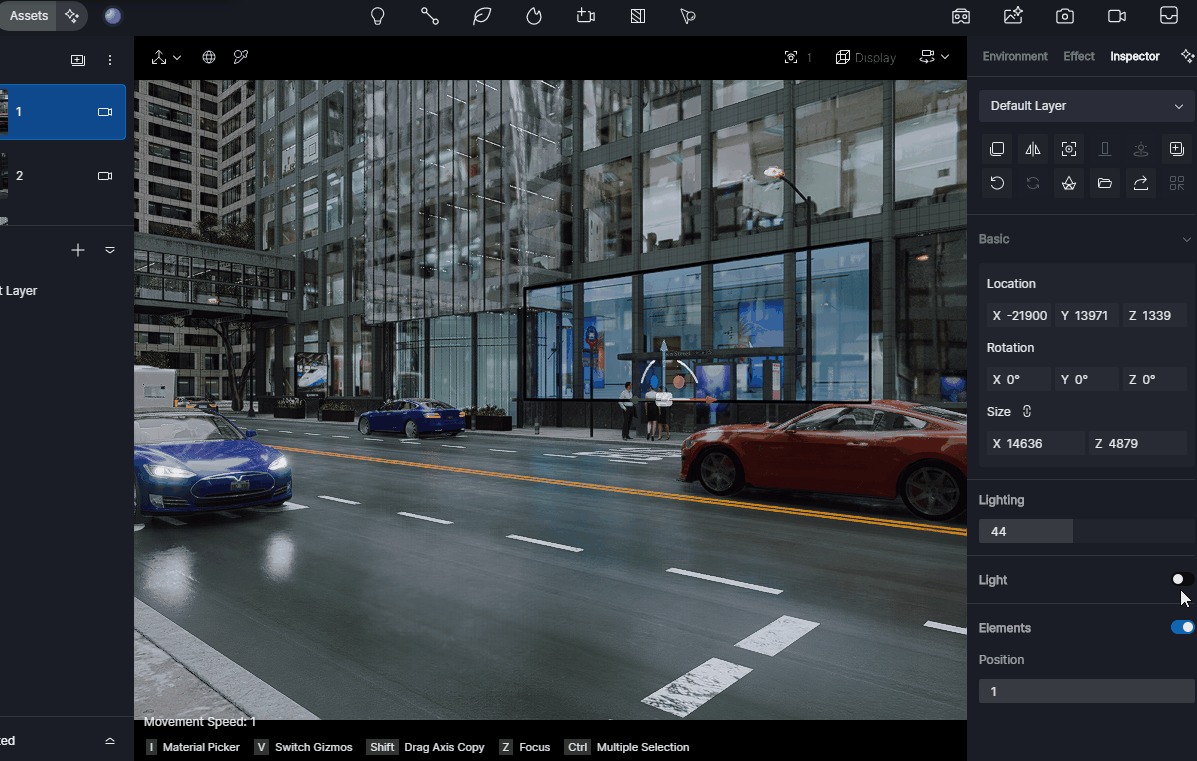
Task: Click the selection cursor tool icon
Action: point(688,16)
